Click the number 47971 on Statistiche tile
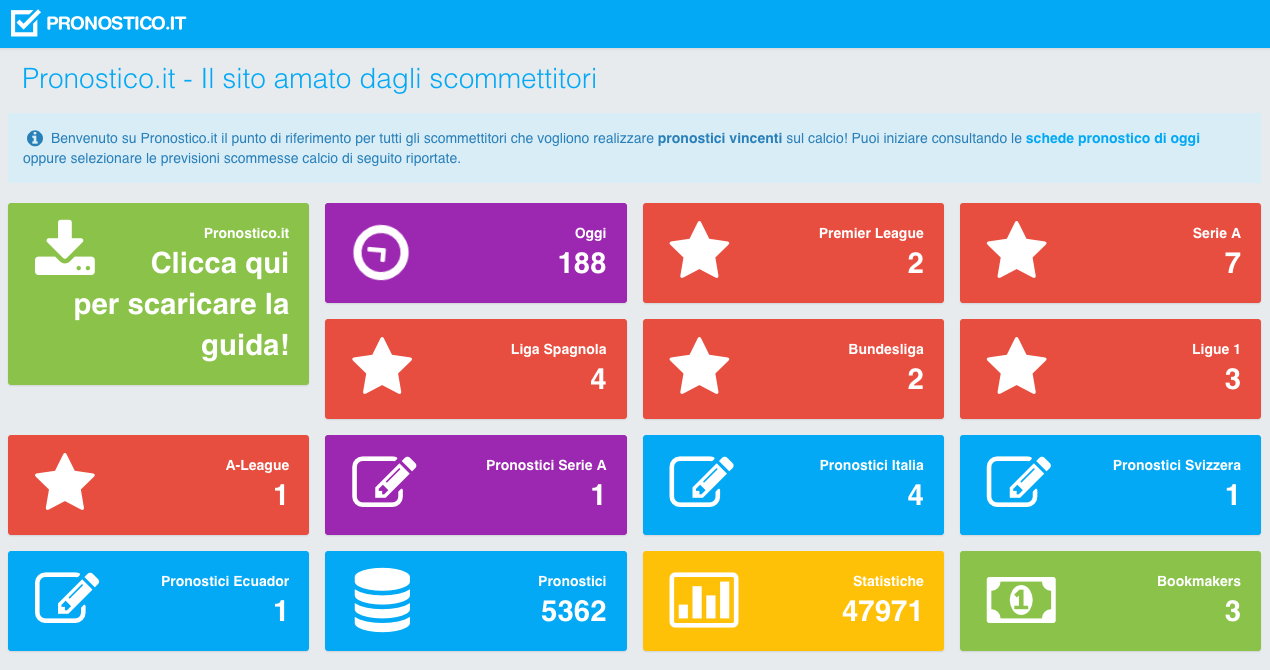 [x=883, y=611]
